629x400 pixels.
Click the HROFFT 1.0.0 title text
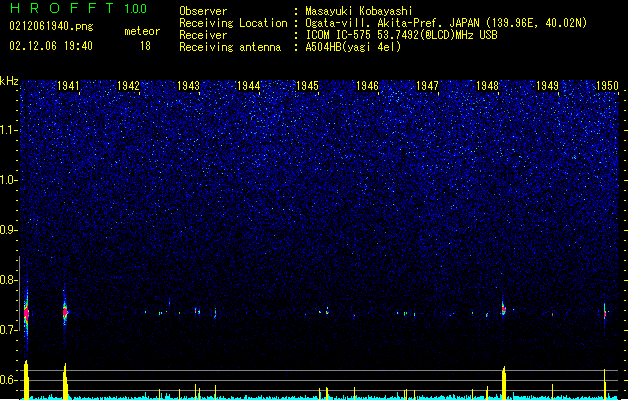pyautogui.click(x=79, y=8)
